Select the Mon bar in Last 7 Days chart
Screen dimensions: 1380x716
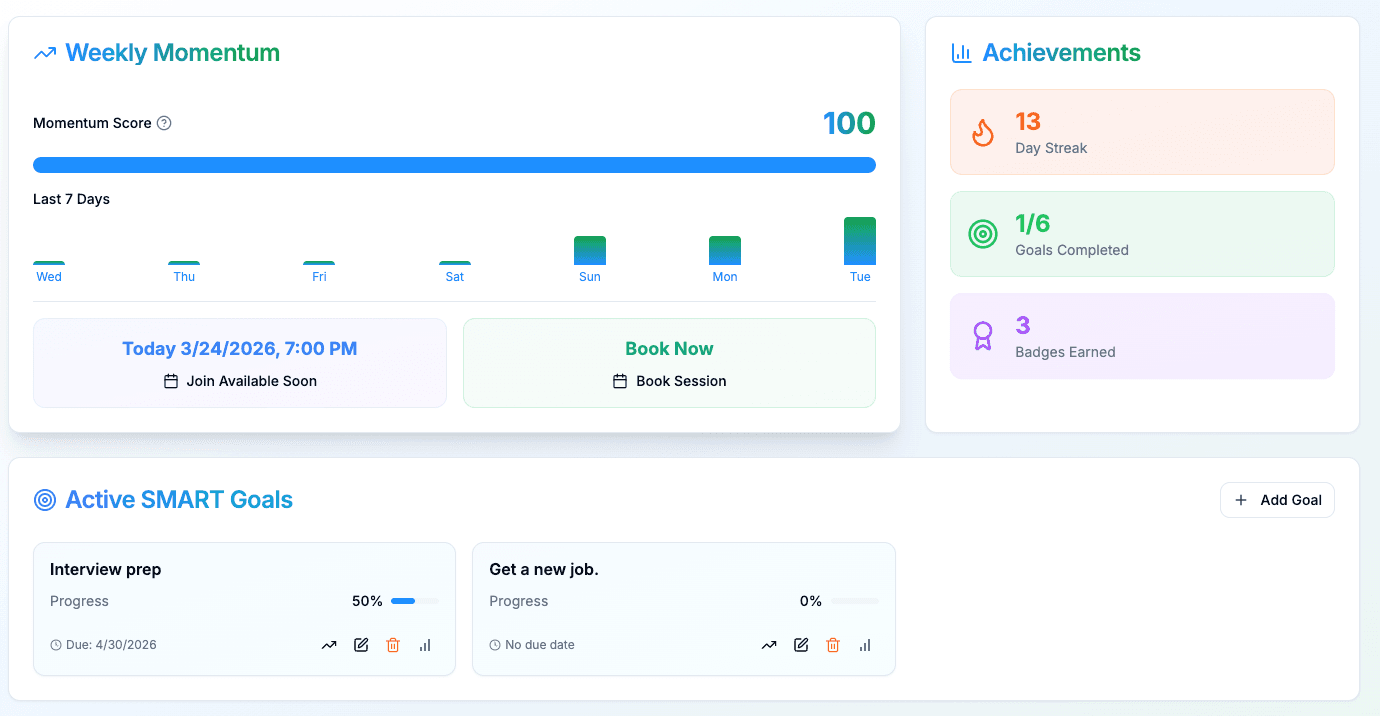pyautogui.click(x=725, y=250)
